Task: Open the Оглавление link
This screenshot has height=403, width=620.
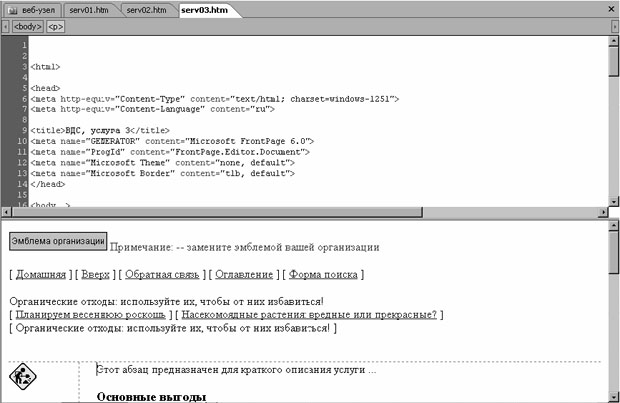Action: click(244, 274)
